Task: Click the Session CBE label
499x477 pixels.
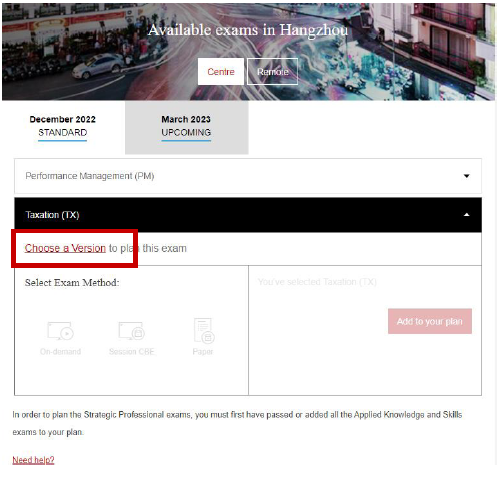Action: point(132,352)
